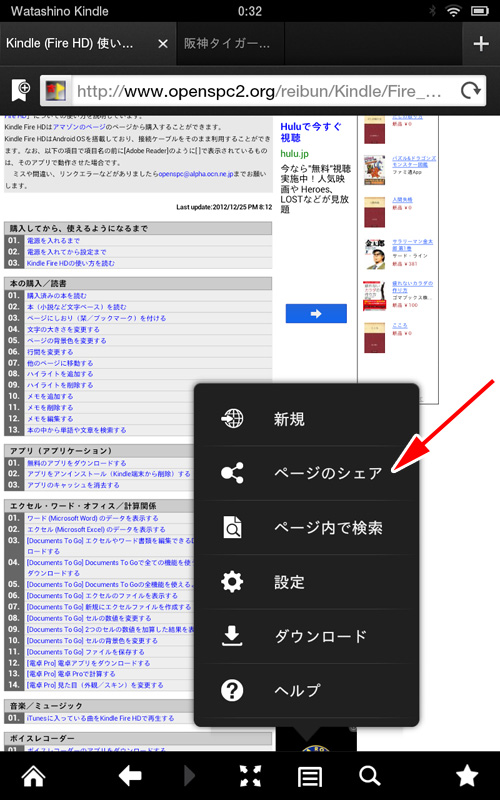Open the openspc@alpha.ocn.ne.jp email link
Image resolution: width=500 pixels, height=800 pixels.
pos(196,174)
